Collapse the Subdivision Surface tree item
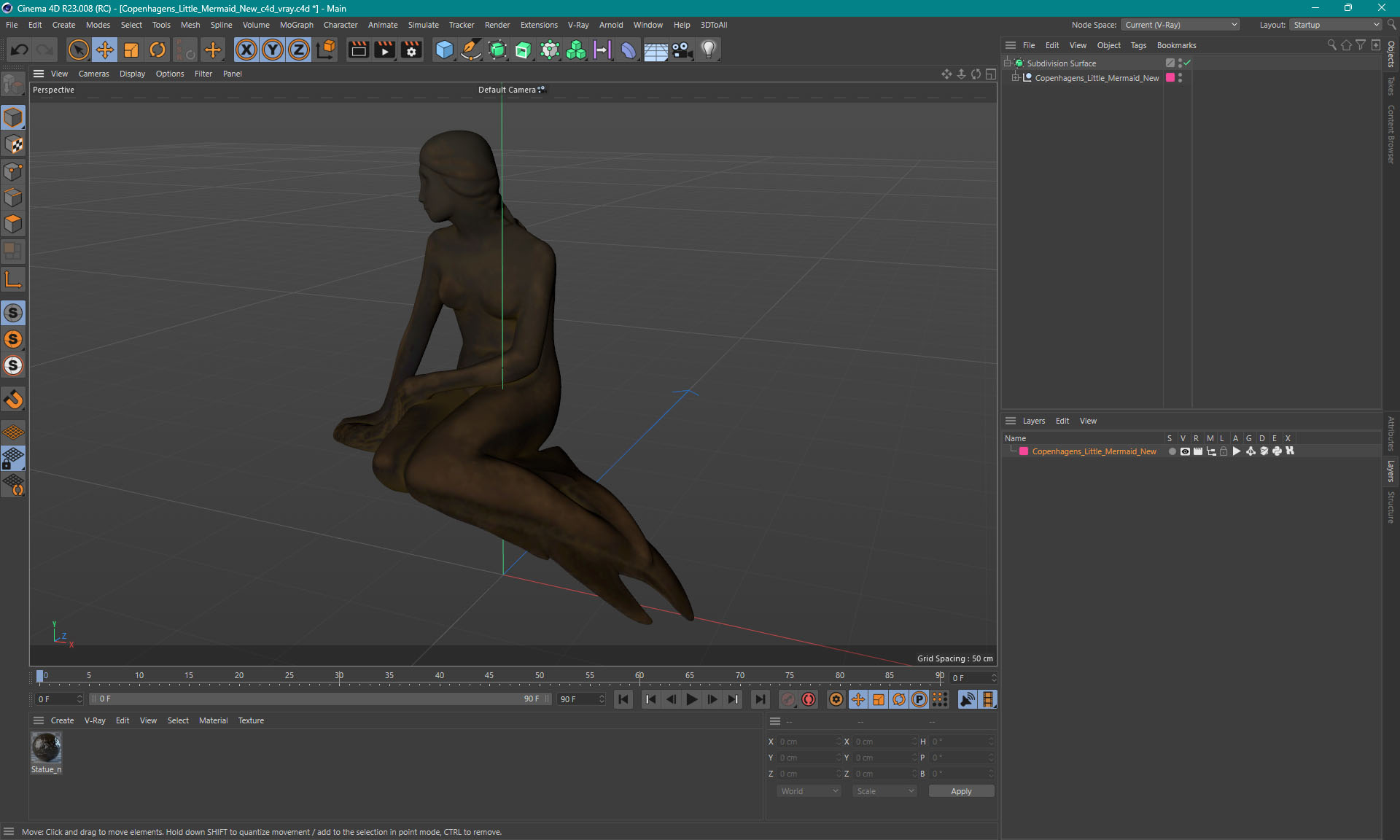This screenshot has height=840, width=1400. pos(1008,63)
